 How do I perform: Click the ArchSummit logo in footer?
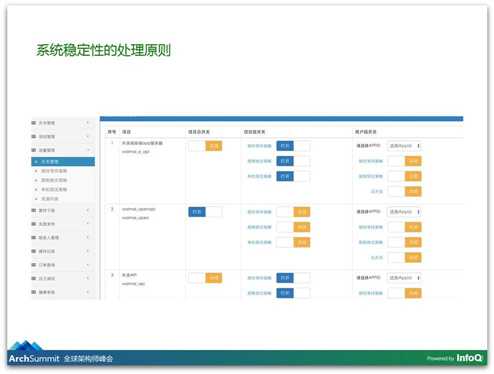tap(34, 358)
